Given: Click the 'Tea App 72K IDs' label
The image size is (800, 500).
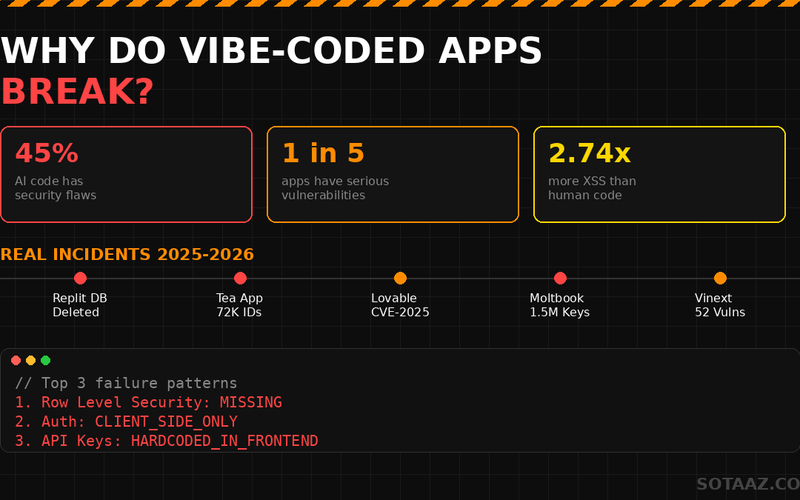Looking at the screenshot, I should click(x=239, y=305).
